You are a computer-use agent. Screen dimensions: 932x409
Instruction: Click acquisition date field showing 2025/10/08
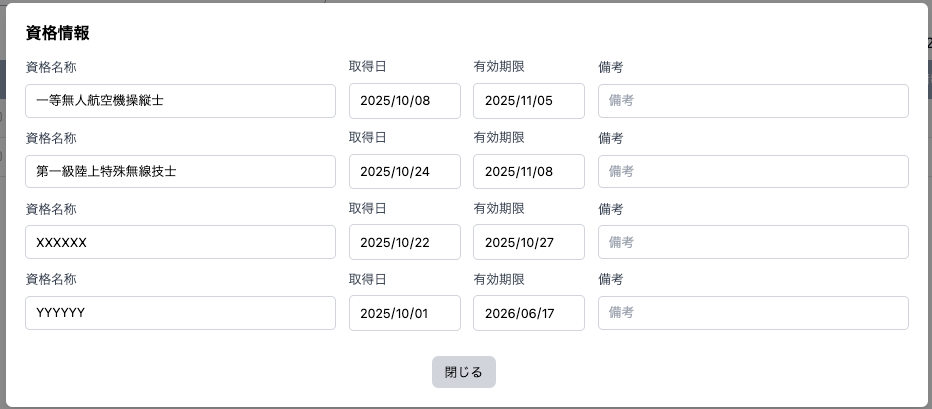click(x=404, y=101)
